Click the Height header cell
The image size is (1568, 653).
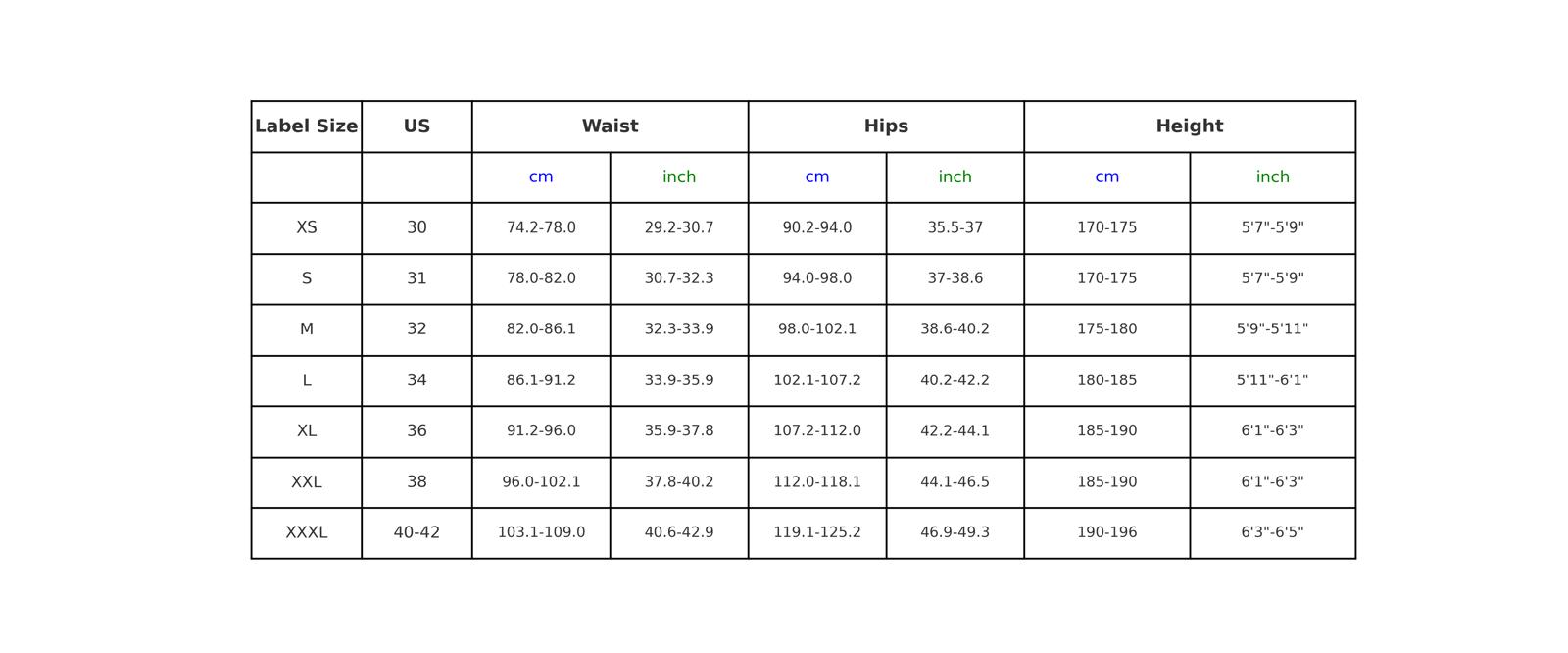pos(1189,126)
